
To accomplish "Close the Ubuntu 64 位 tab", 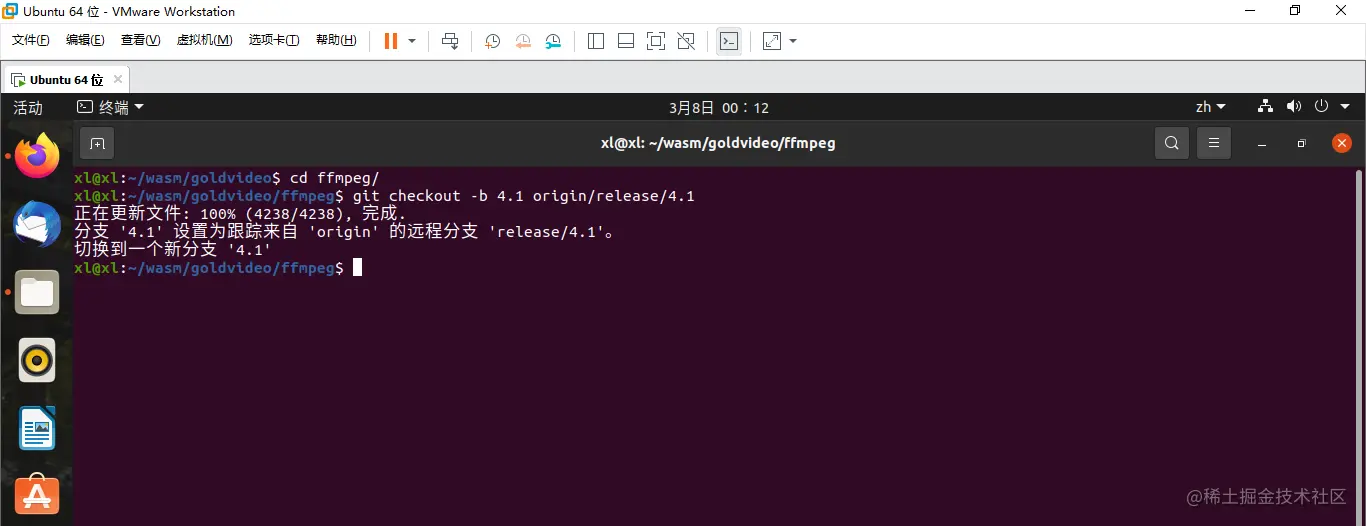I will pyautogui.click(x=118, y=79).
